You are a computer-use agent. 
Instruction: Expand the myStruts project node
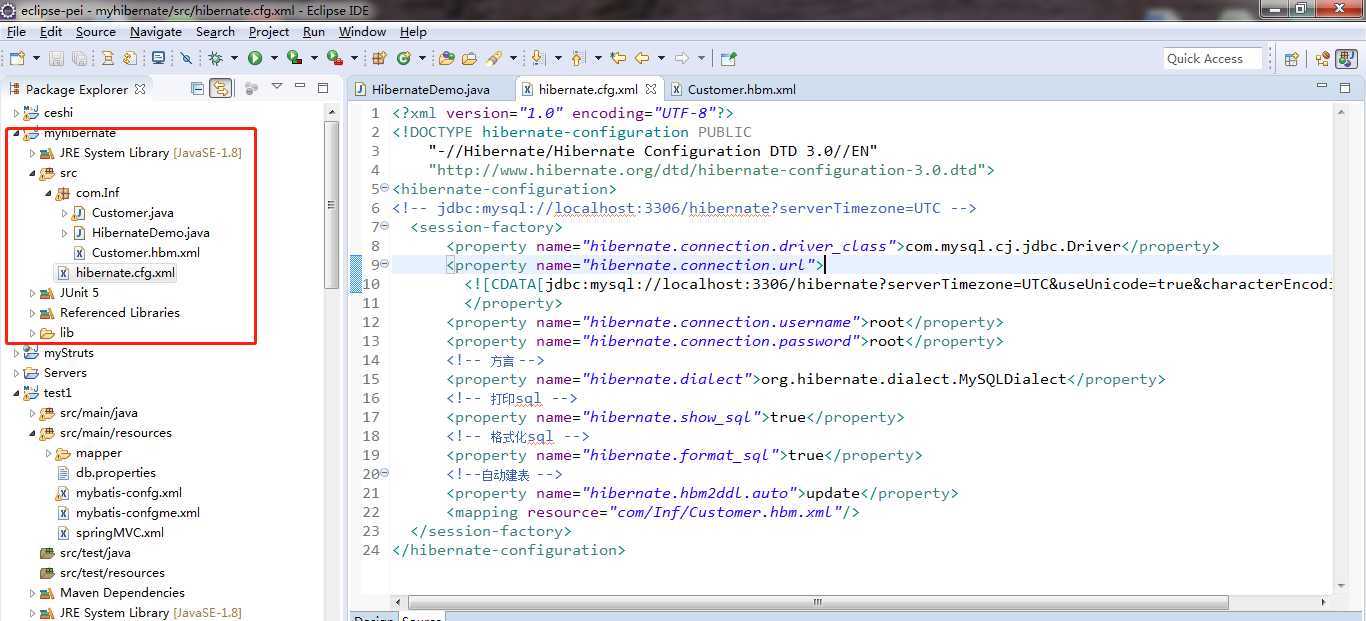tap(16, 353)
